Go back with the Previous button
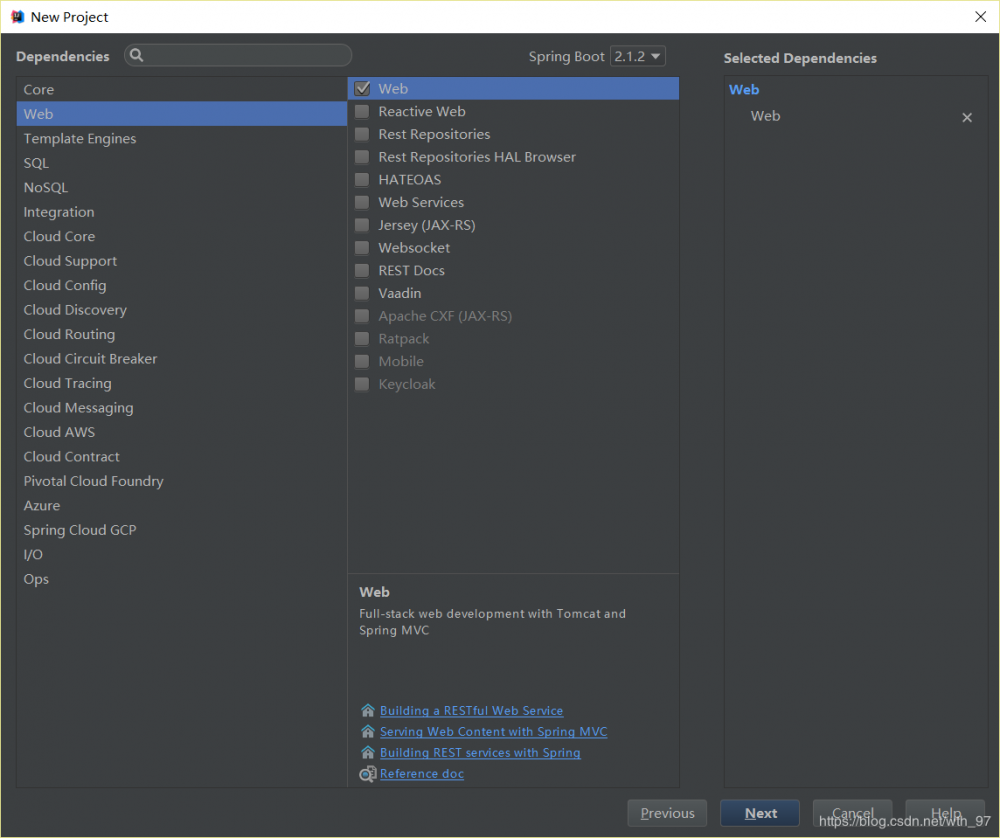1000x838 pixels. pyautogui.click(x=667, y=813)
